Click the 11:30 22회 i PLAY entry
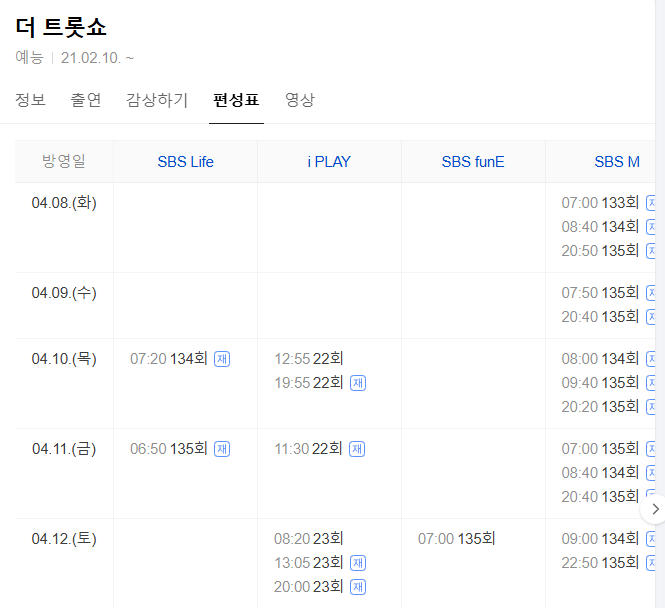 pos(308,449)
